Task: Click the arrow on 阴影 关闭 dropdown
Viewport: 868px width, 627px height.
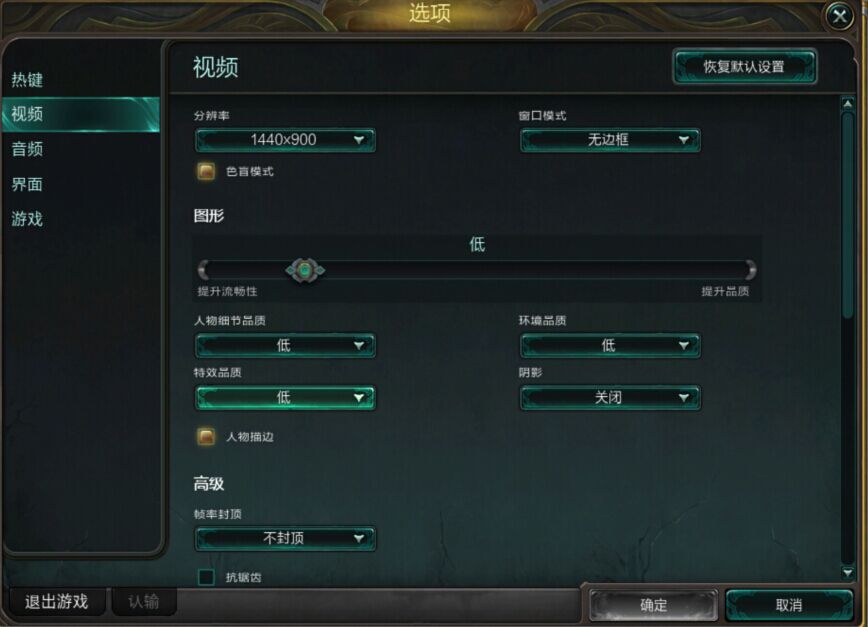Action: click(684, 397)
